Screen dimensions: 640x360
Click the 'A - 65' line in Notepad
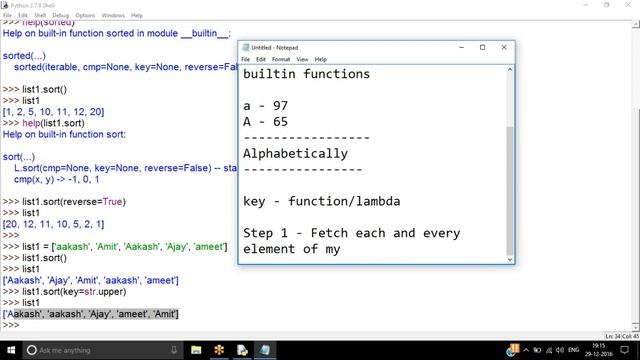(x=266, y=122)
